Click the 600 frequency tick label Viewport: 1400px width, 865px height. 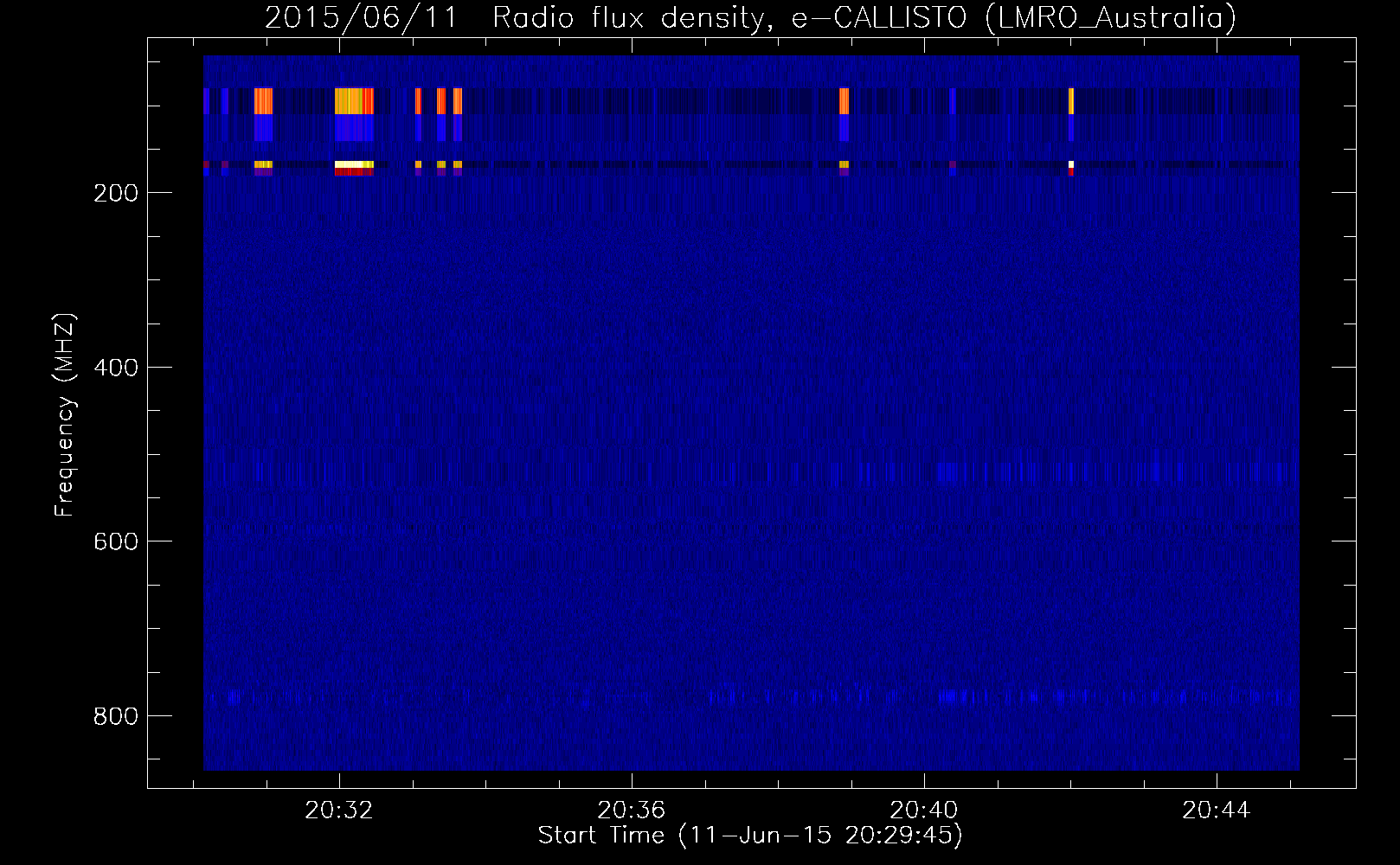click(116, 541)
